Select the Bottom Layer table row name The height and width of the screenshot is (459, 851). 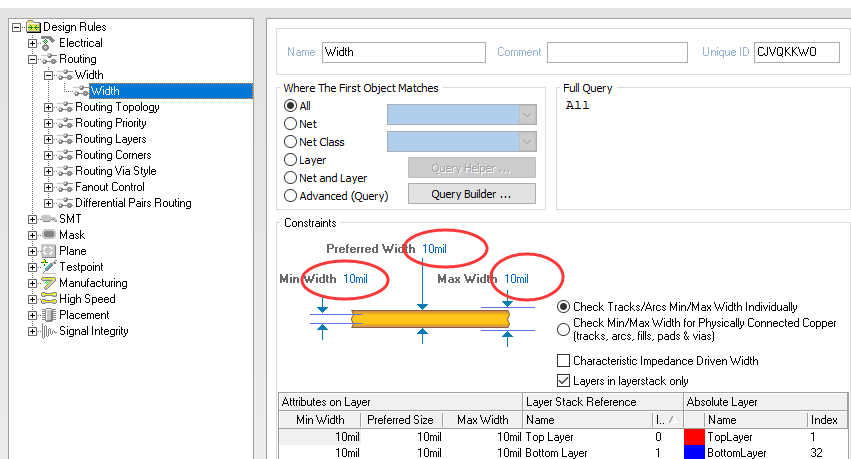coord(556,452)
